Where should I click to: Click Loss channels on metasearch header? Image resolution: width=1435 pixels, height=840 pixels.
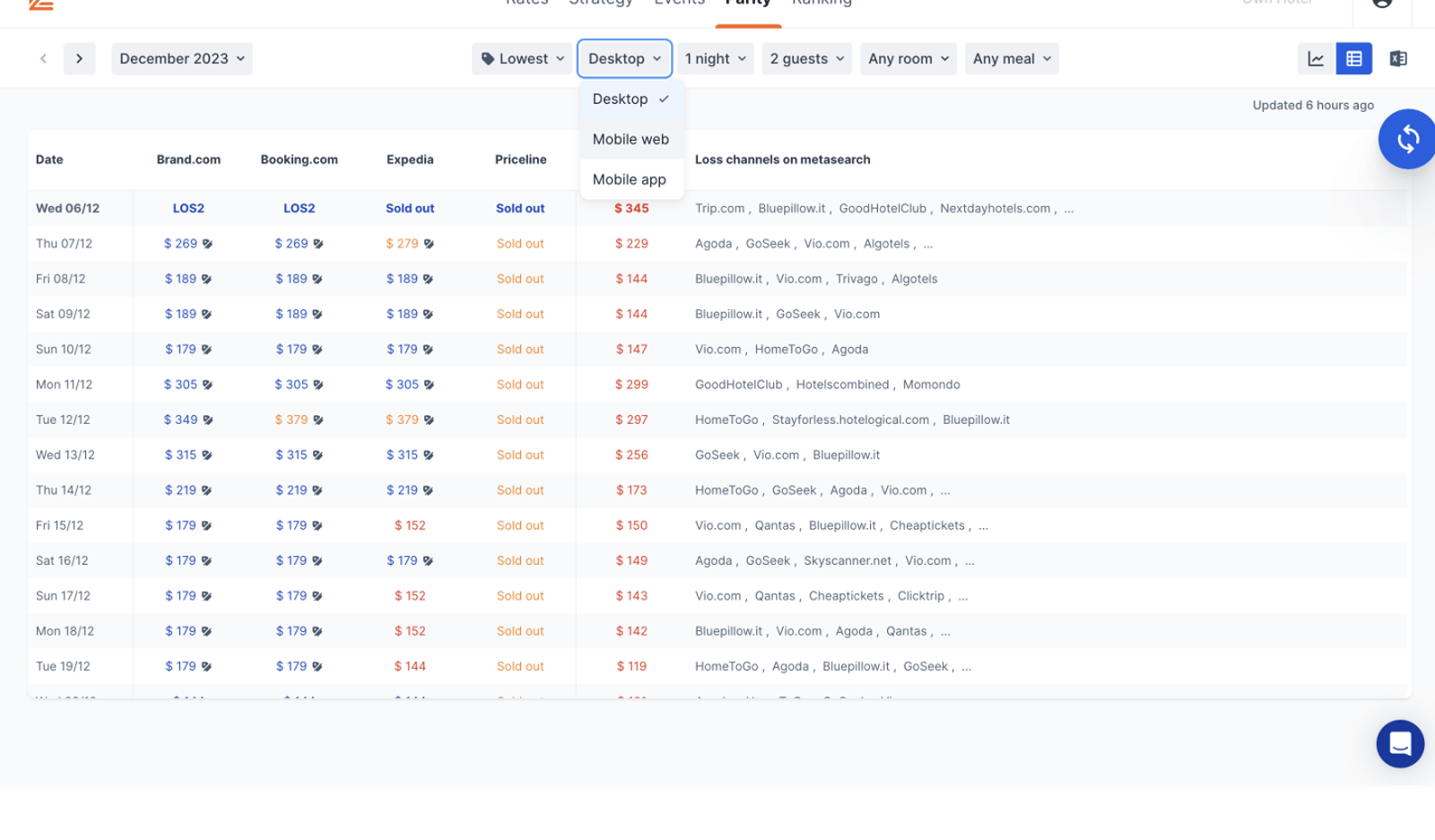(783, 160)
